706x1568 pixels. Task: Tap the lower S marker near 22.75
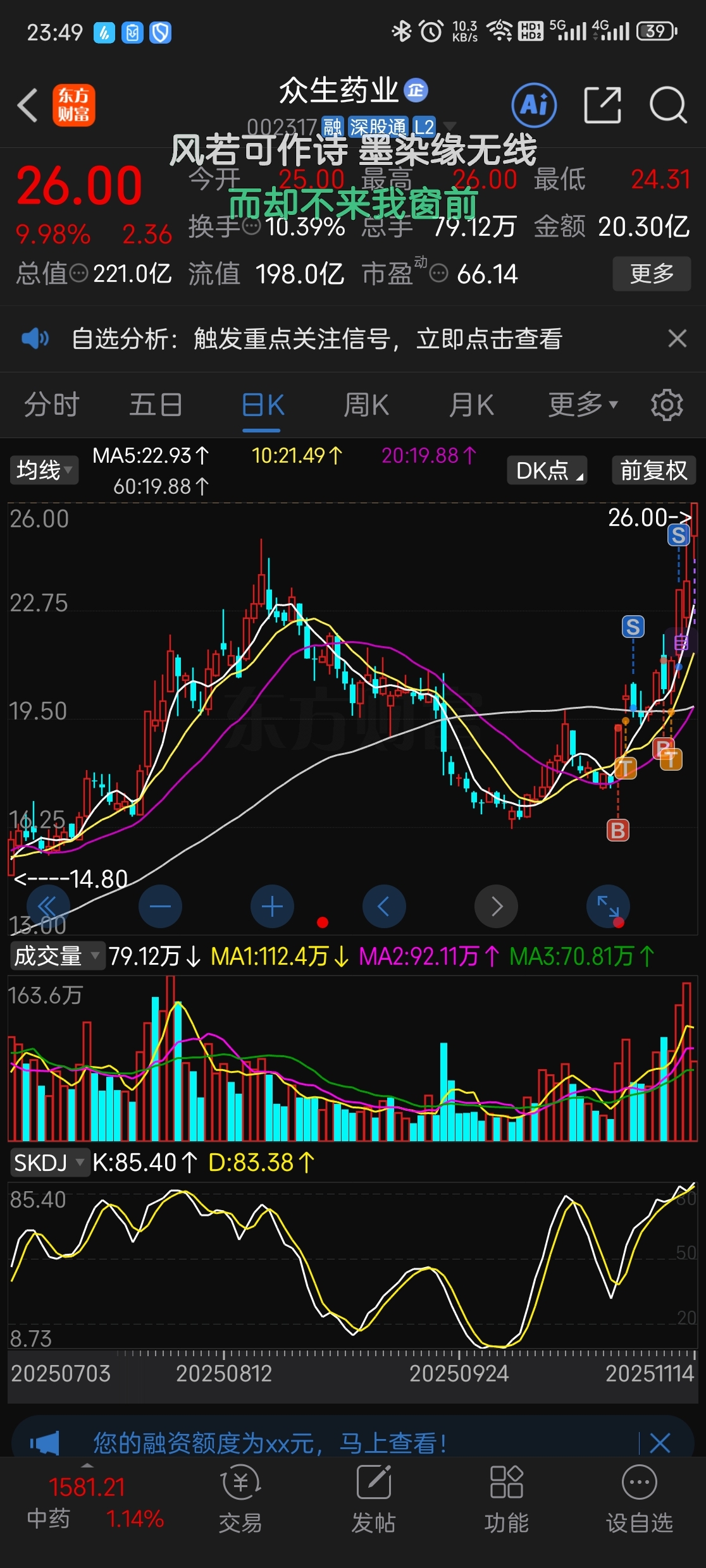633,627
